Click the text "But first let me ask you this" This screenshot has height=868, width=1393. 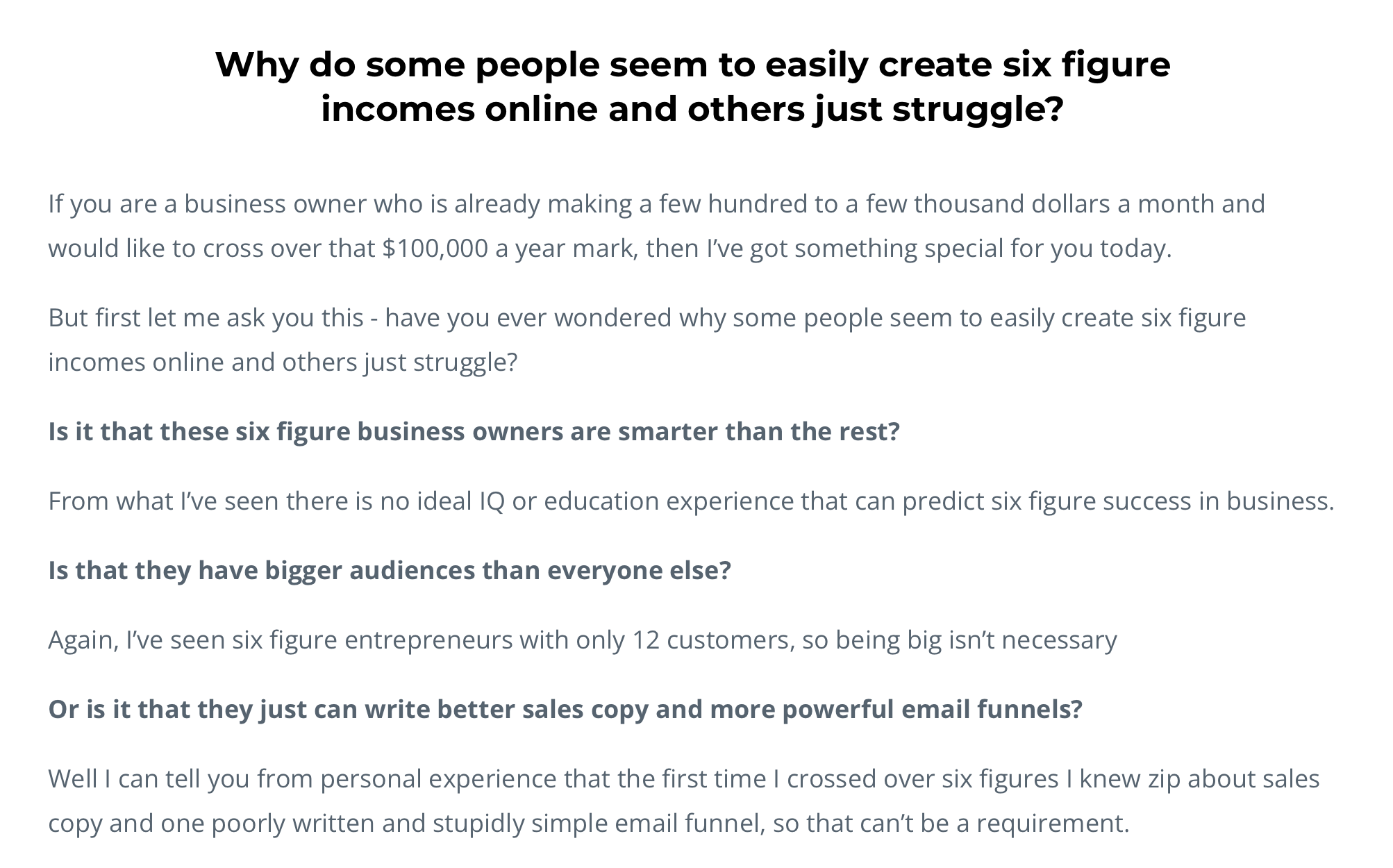pos(206,318)
